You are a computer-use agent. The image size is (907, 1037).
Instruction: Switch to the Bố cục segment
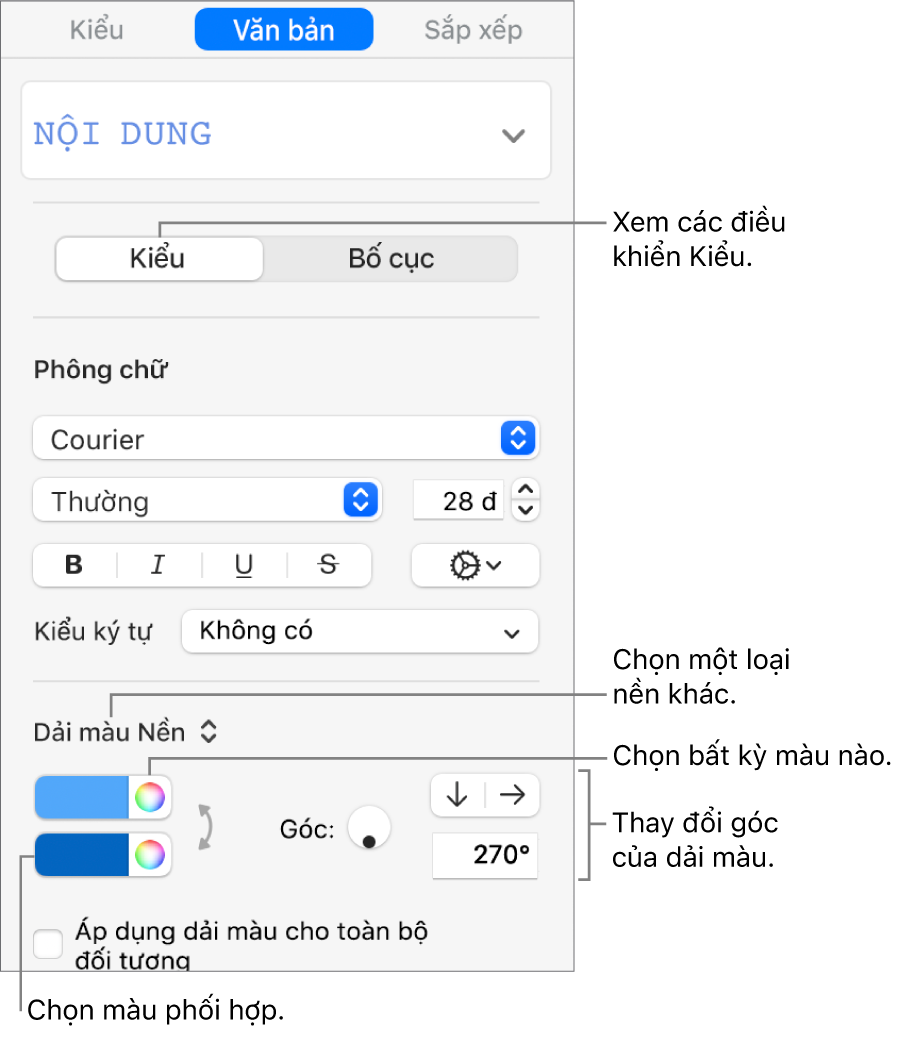pos(390,259)
